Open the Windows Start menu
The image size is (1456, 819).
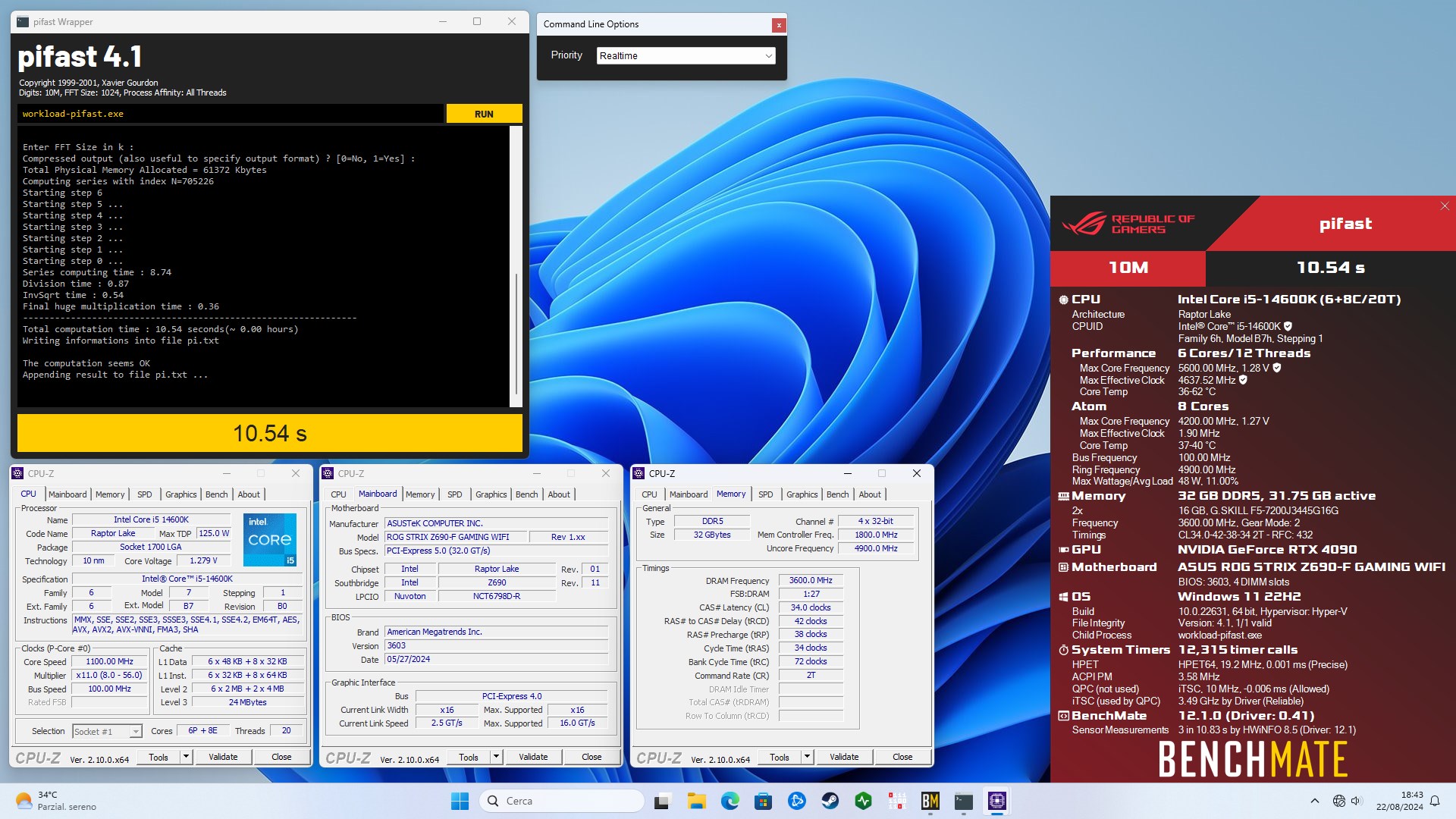[x=460, y=801]
